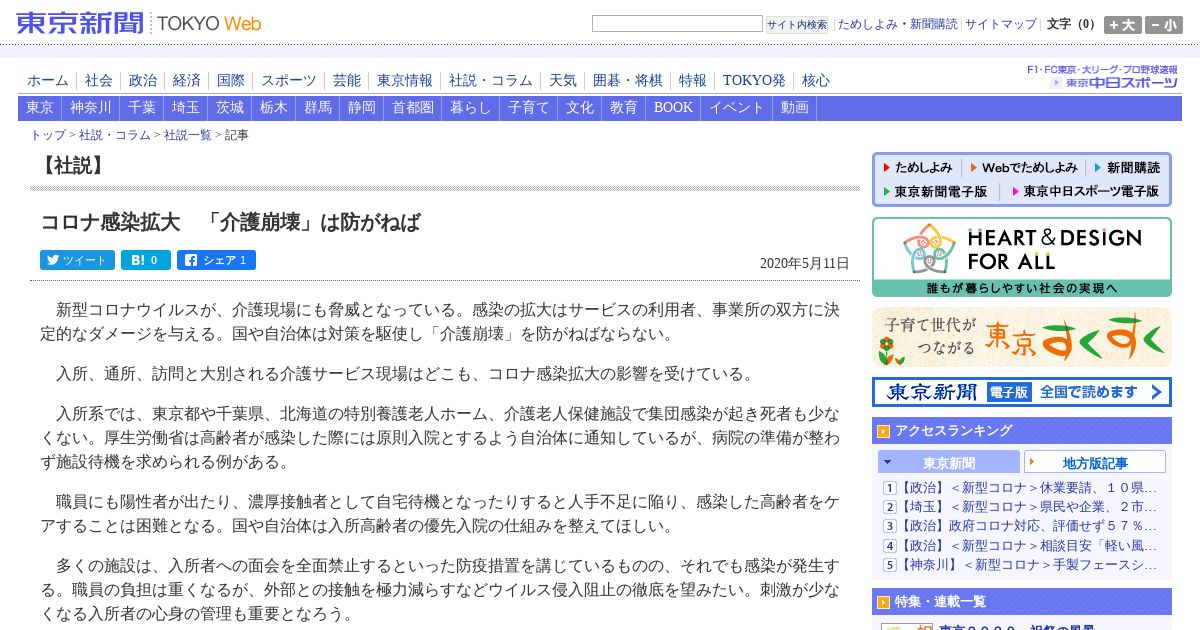
Task: Open the TOKYO発 menu item
Action: (x=754, y=80)
